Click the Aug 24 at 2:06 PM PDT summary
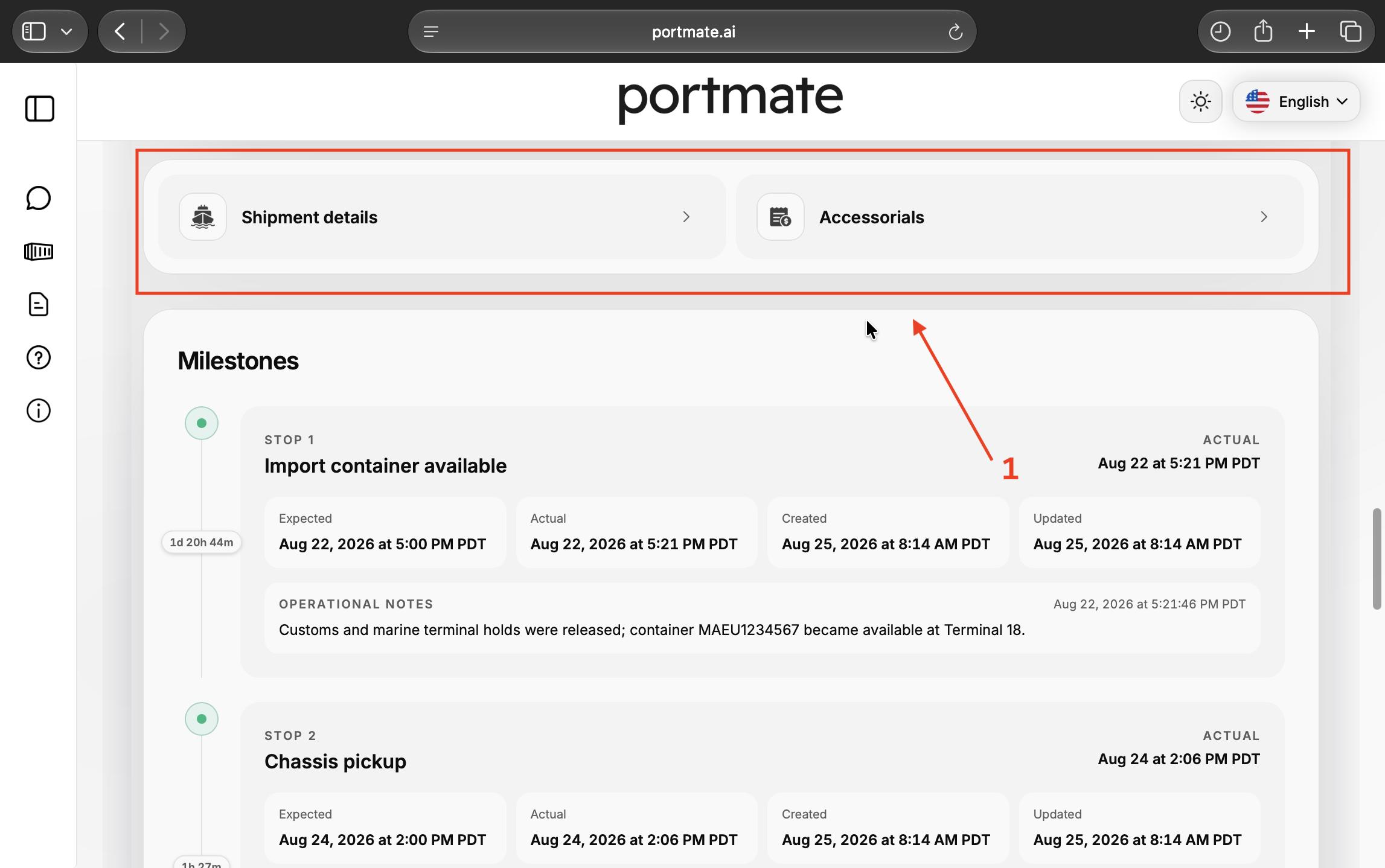The image size is (1385, 868). (x=1179, y=759)
